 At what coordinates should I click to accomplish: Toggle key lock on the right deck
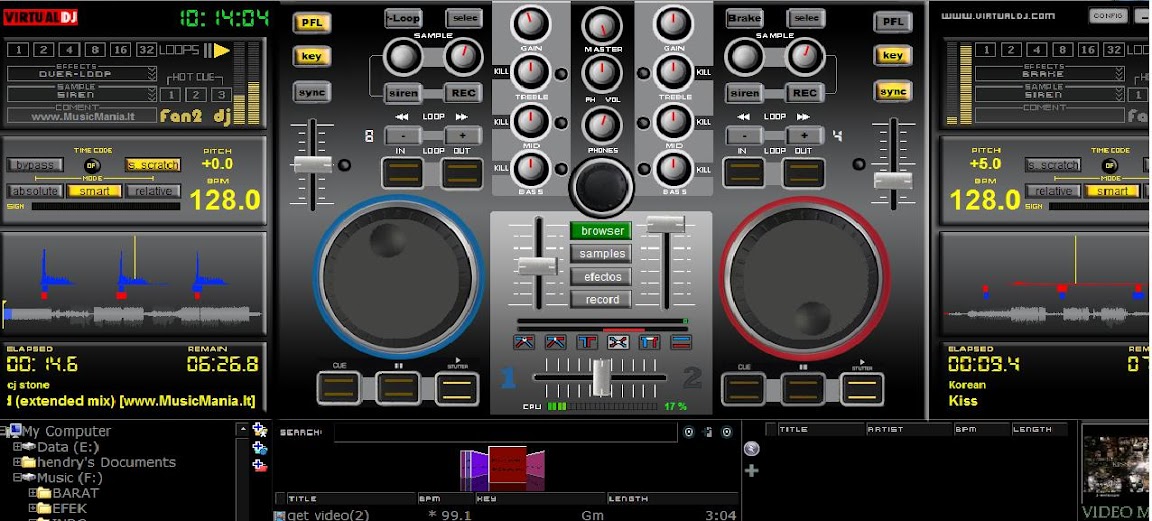point(893,56)
